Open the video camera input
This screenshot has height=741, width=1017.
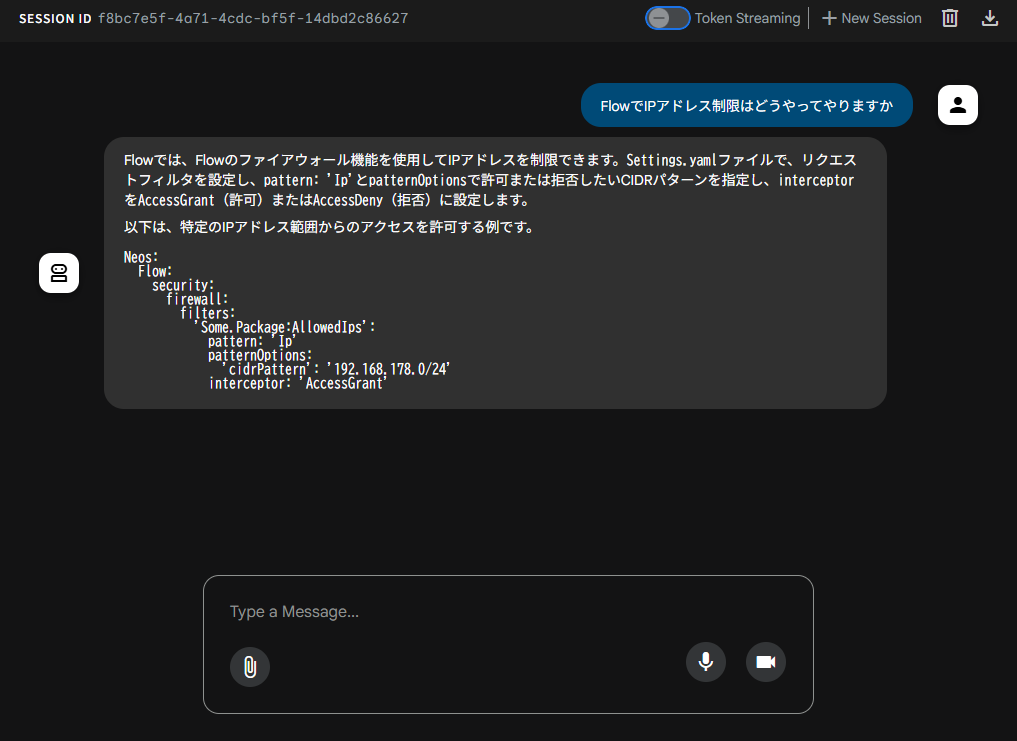(x=766, y=662)
